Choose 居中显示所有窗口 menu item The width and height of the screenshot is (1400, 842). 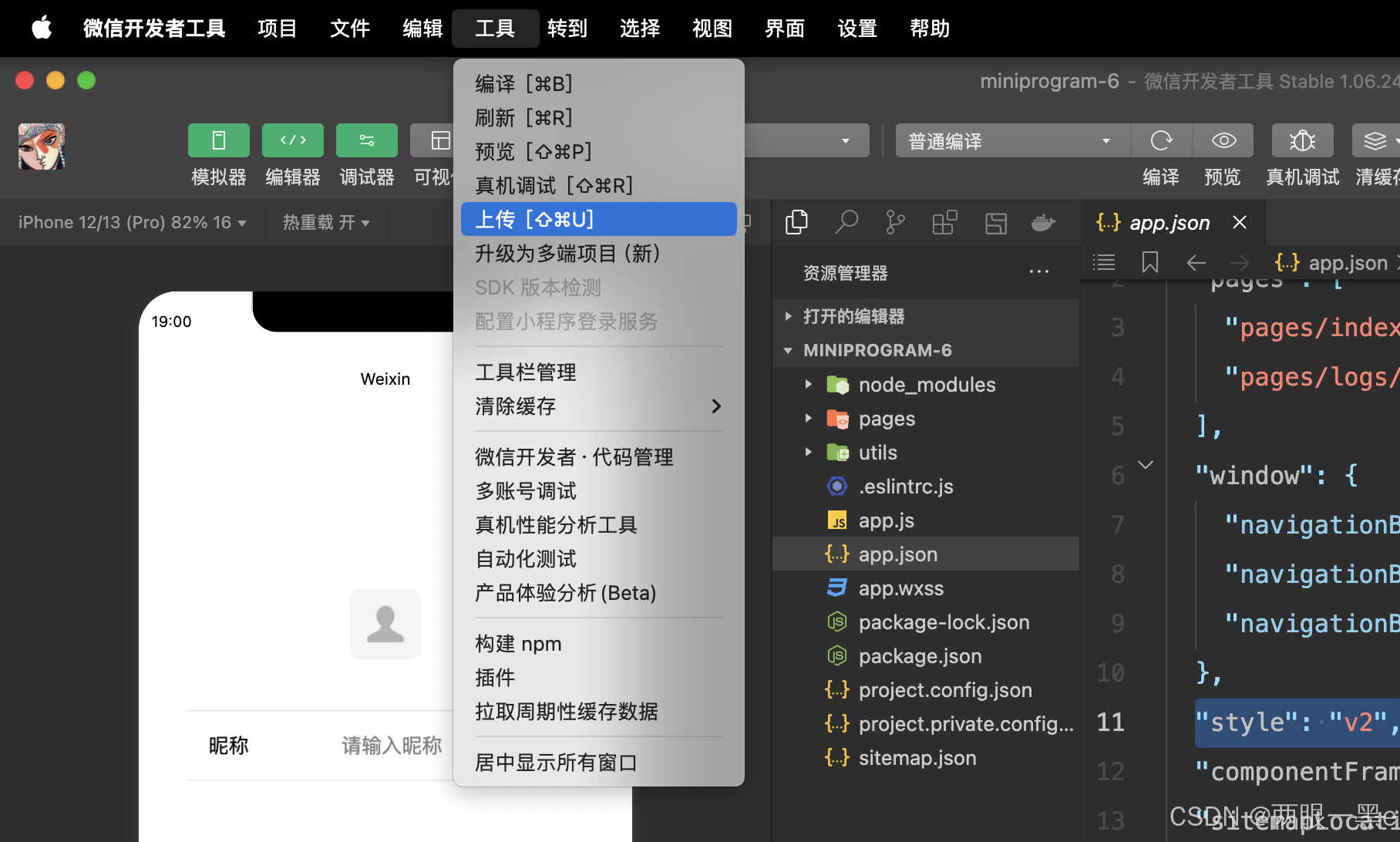tap(599, 762)
